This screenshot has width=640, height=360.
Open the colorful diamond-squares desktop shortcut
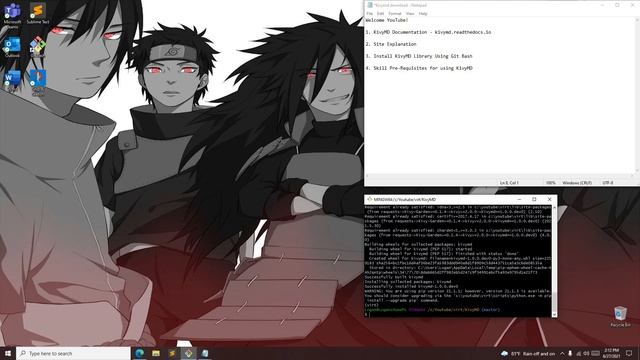[38, 46]
